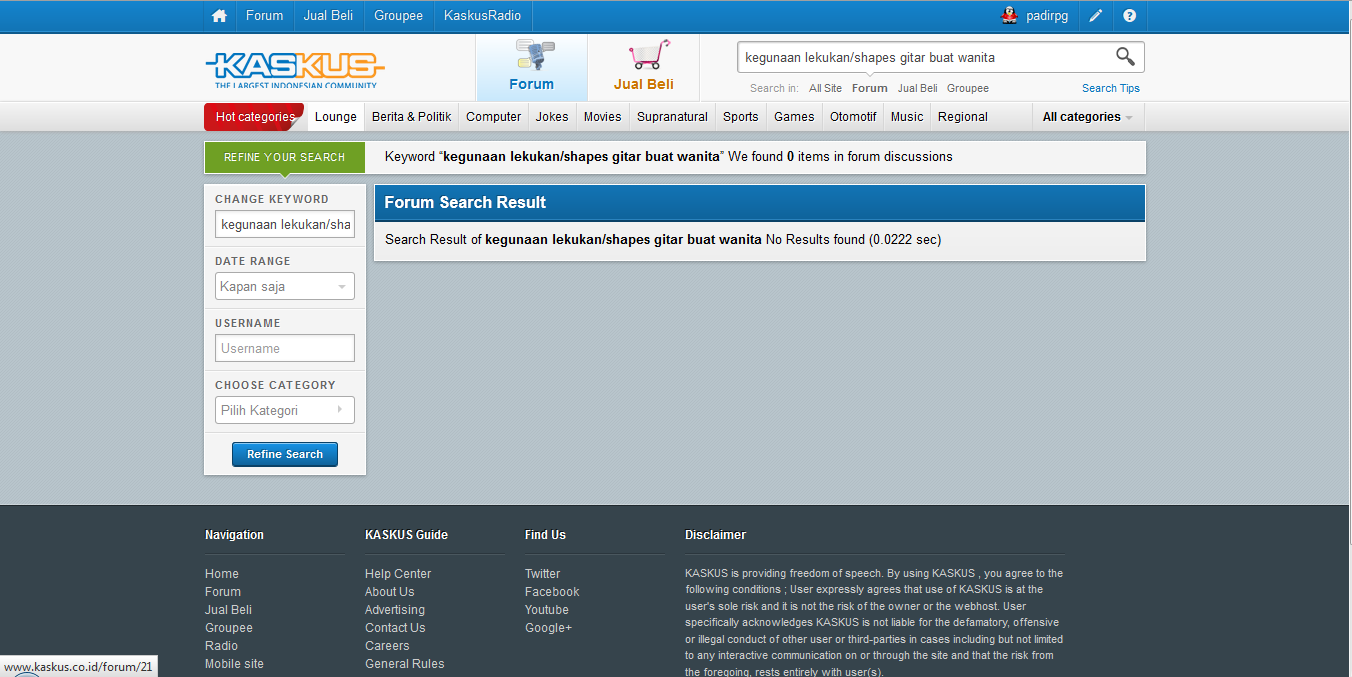
Task: Open footer Forum navigation link
Action: 223,592
